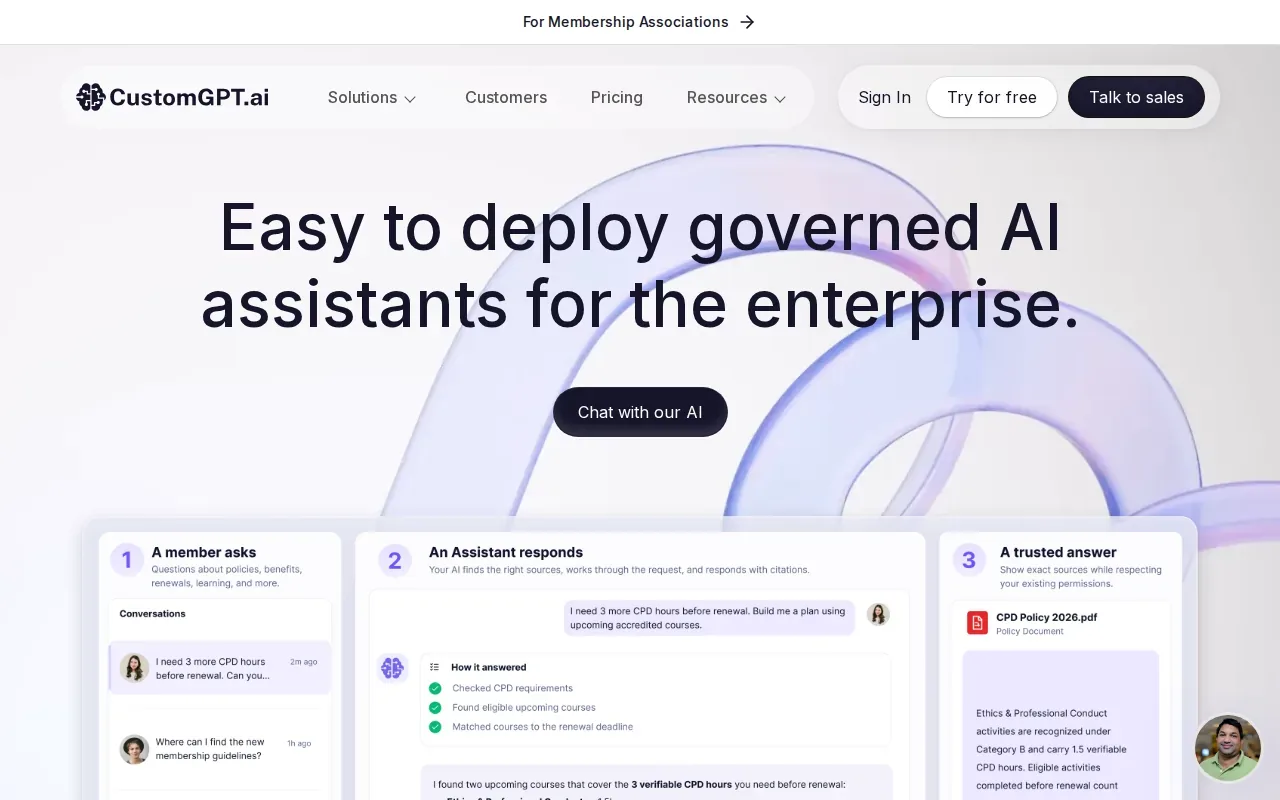Click the 'Found eligible upcoming courses' step text

point(524,707)
